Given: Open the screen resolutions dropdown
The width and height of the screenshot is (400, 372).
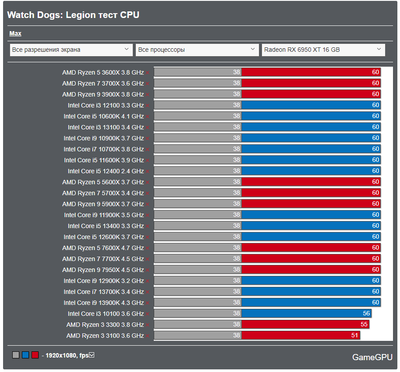Looking at the screenshot, I should (x=71, y=50).
